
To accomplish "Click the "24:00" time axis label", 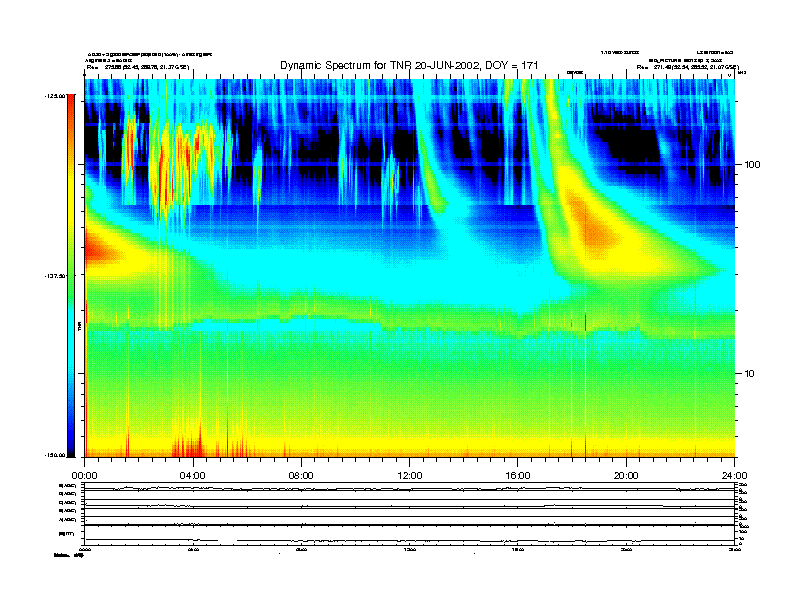I will (734, 476).
